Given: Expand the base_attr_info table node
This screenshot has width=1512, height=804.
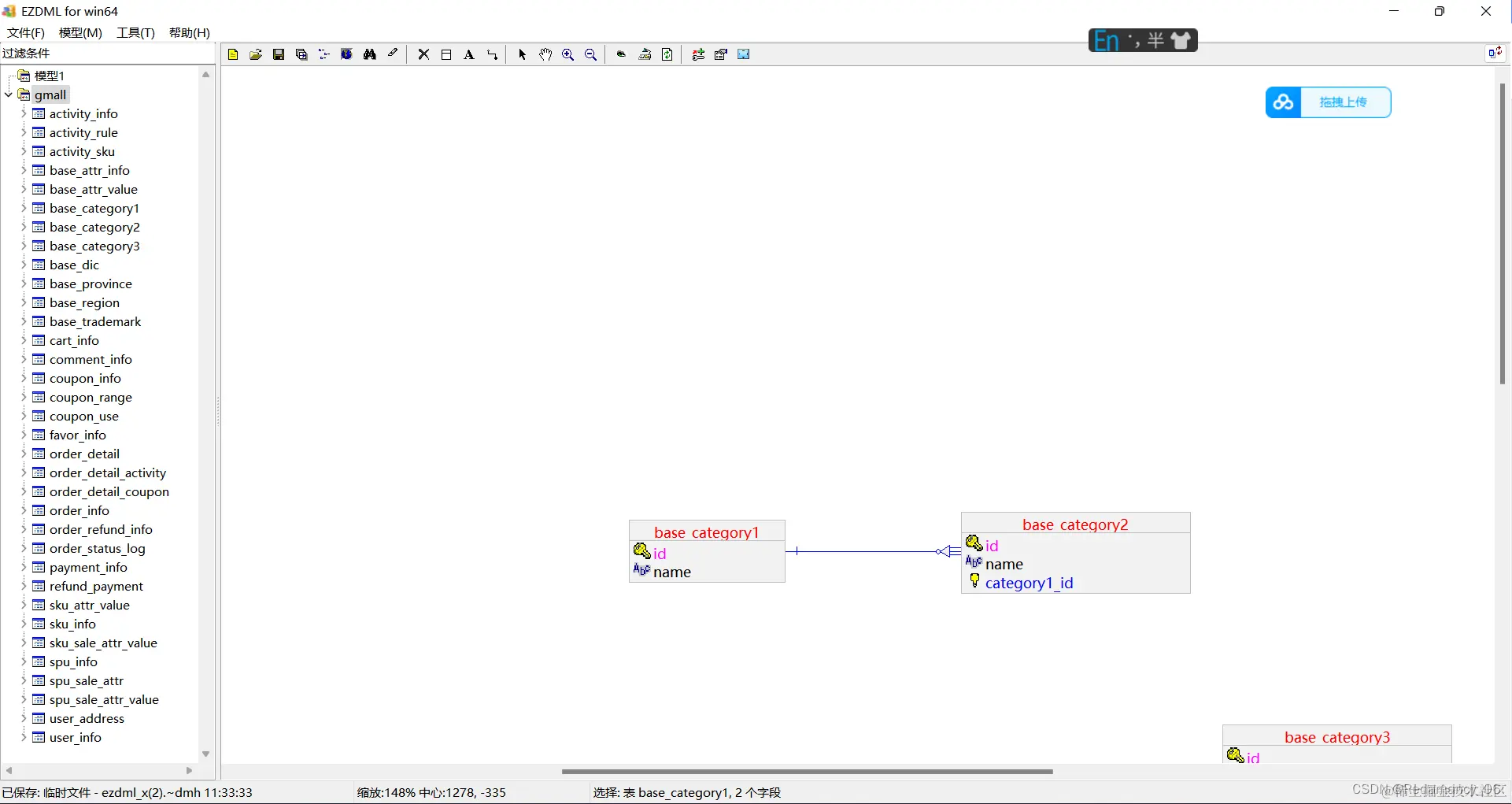Looking at the screenshot, I should 24,170.
